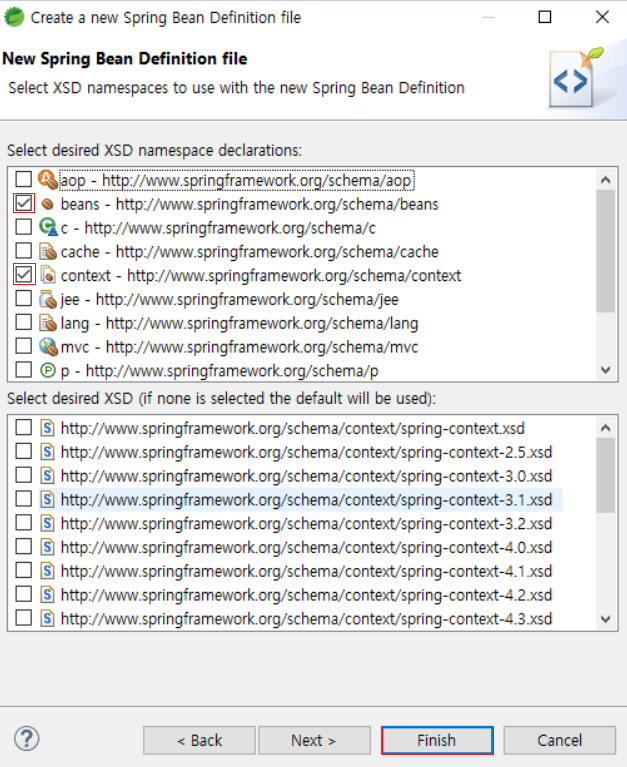Tick the jee namespace checkbox
The image size is (627, 767).
coord(23,298)
